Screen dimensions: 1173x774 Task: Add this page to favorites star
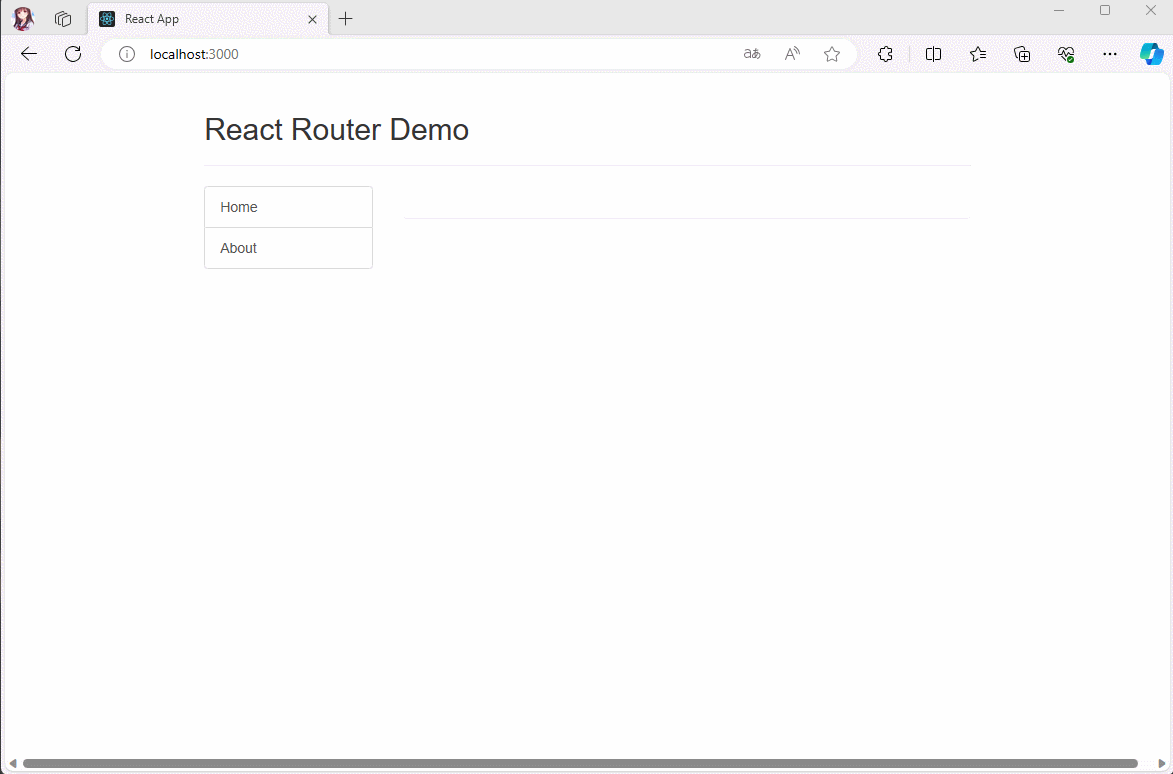tap(832, 54)
